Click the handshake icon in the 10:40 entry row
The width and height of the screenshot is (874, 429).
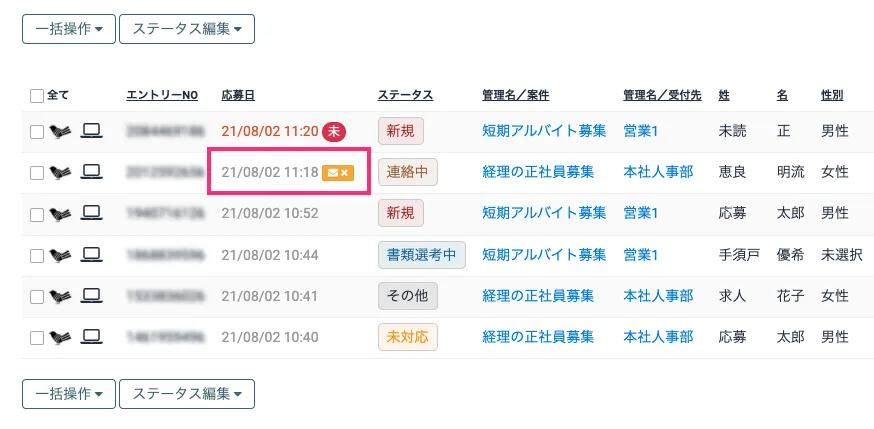[60, 338]
